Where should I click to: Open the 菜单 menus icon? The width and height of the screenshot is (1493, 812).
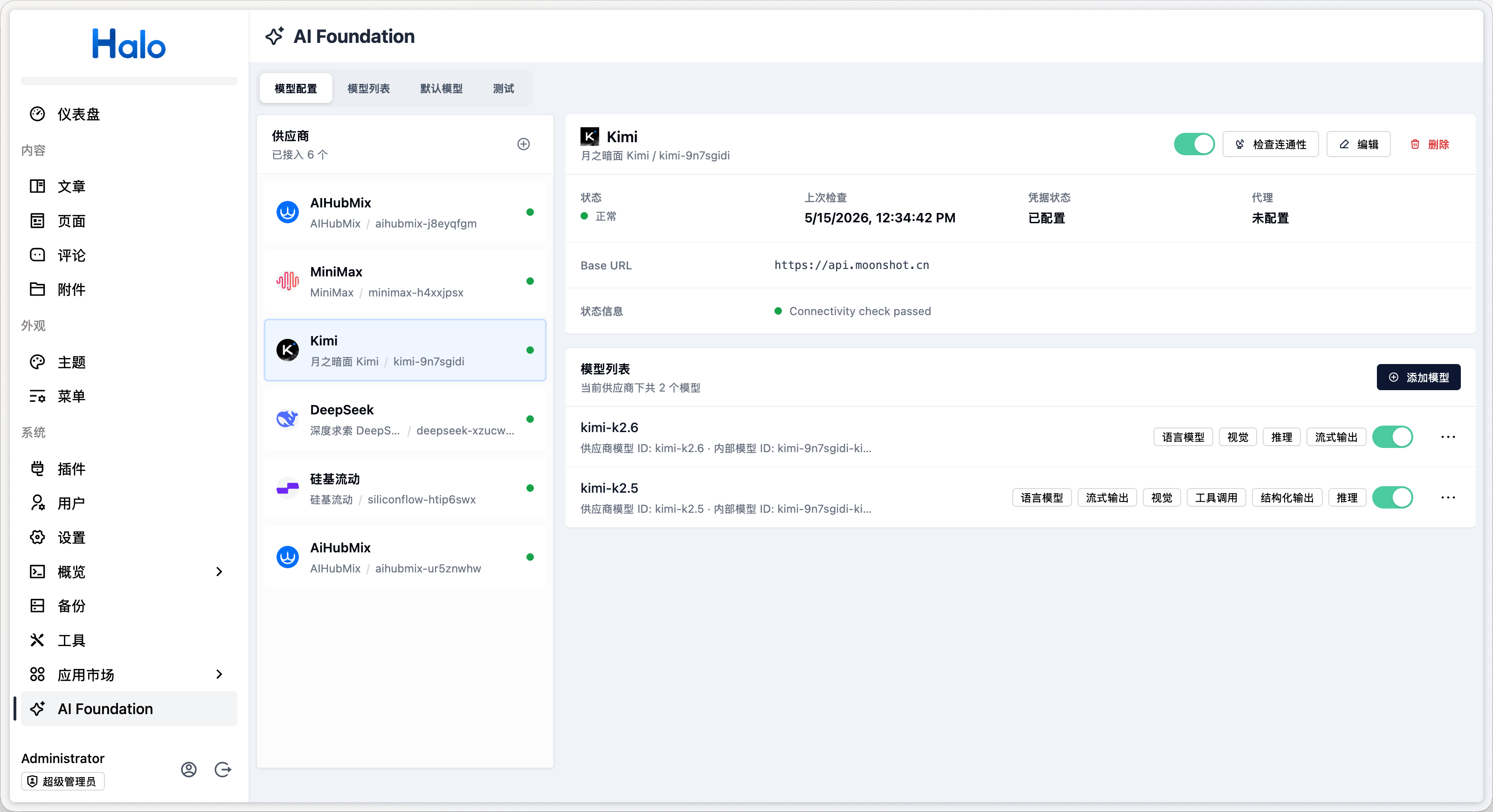point(37,396)
